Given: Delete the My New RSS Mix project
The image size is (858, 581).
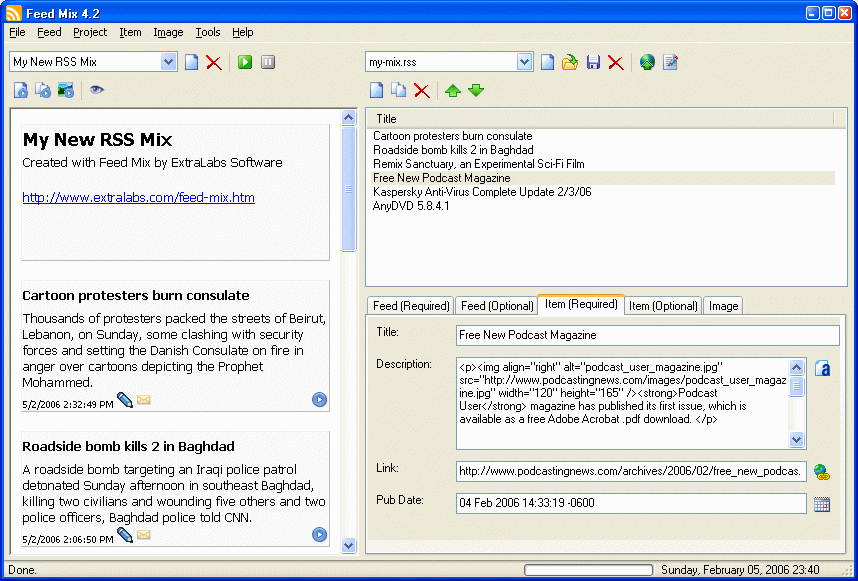Looking at the screenshot, I should point(214,62).
